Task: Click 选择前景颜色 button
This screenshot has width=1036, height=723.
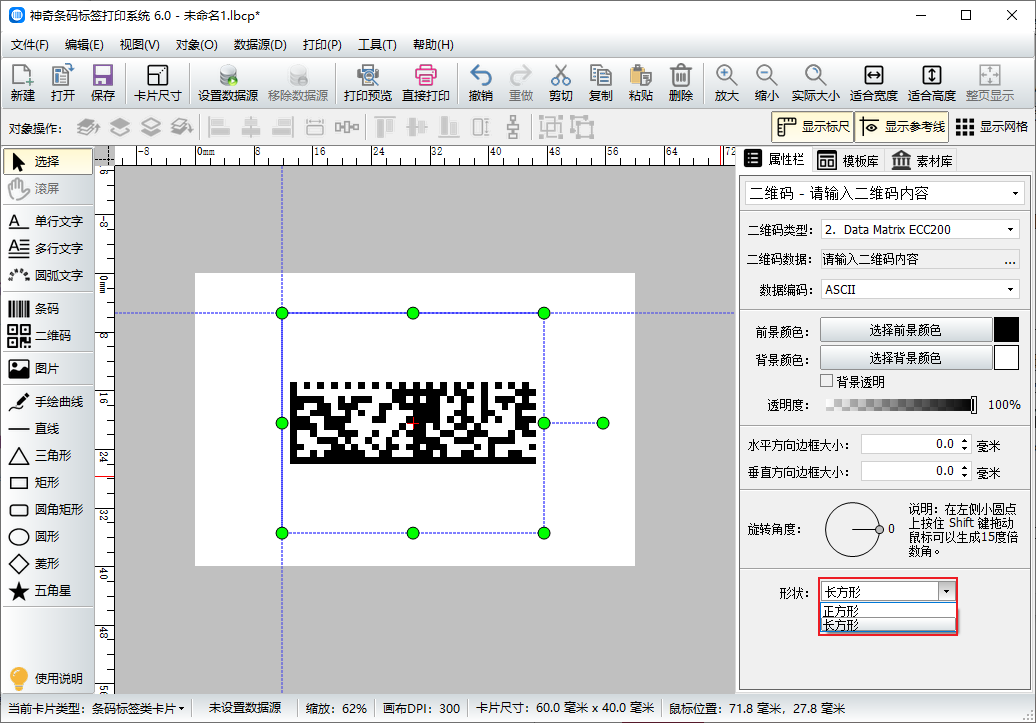Action: tap(906, 330)
